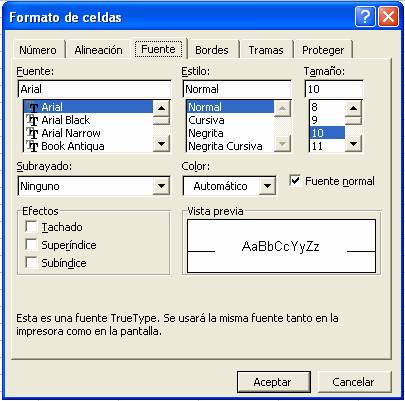The width and height of the screenshot is (405, 401).
Task: Switch to the Bordes tab
Action: point(212,50)
